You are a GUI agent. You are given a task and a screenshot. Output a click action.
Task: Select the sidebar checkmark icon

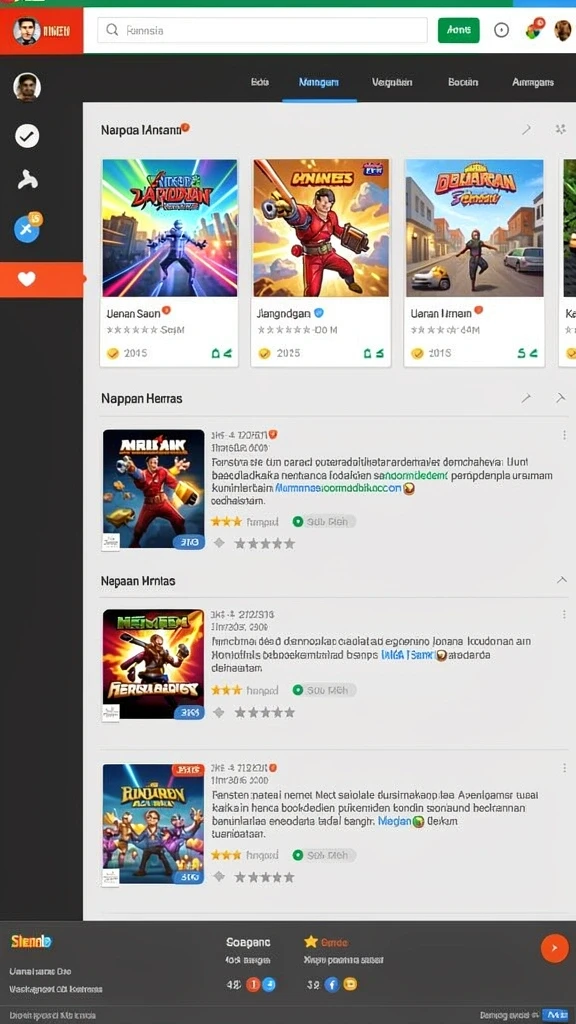pos(27,136)
